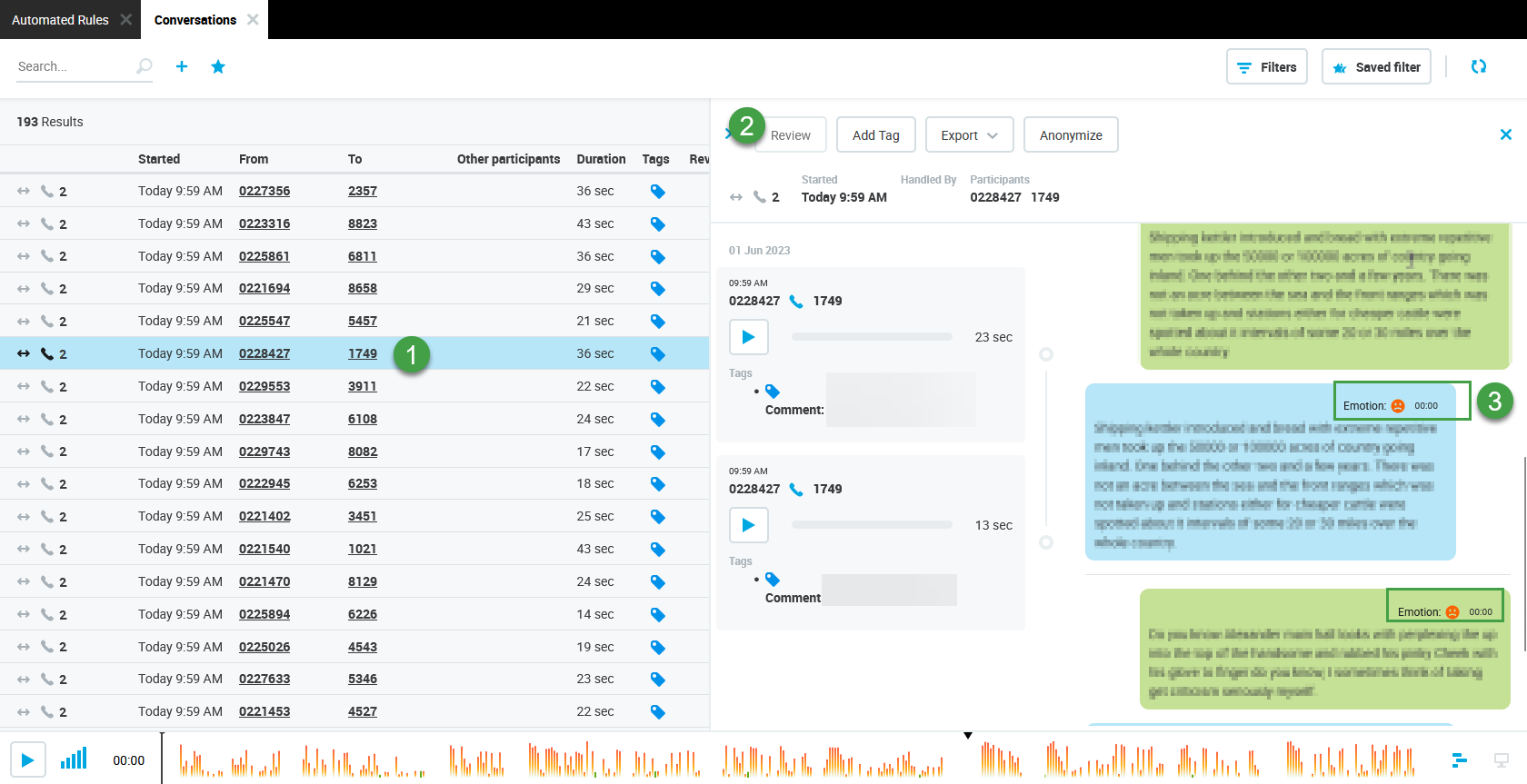Click the tag icon for call 0227356

657,192
